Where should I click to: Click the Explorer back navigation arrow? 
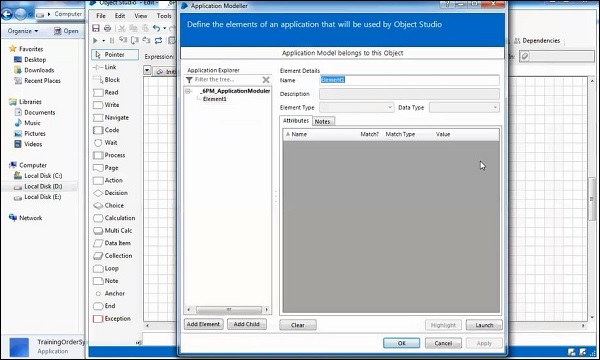(7, 15)
